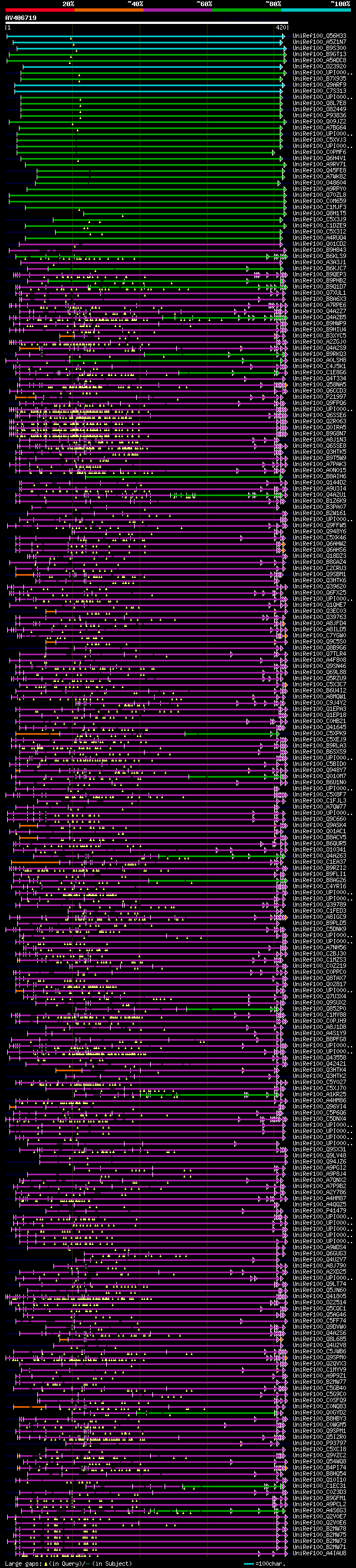Select hit label UniRef100_C5X3I2
356x1568 pixels.
point(319,231)
